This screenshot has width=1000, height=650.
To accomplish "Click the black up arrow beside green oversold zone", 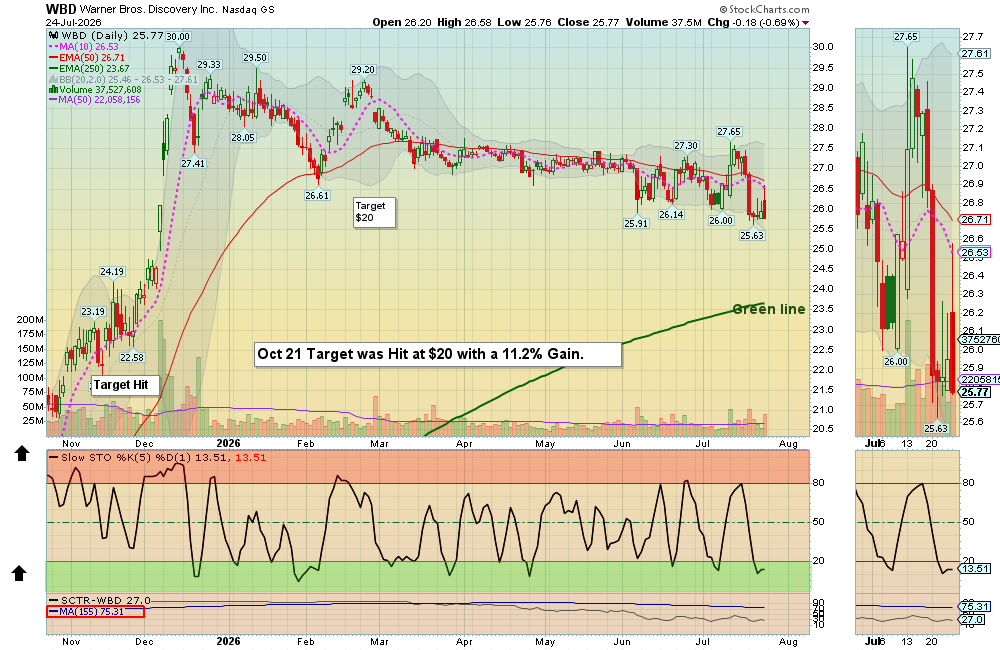I will tap(19, 573).
